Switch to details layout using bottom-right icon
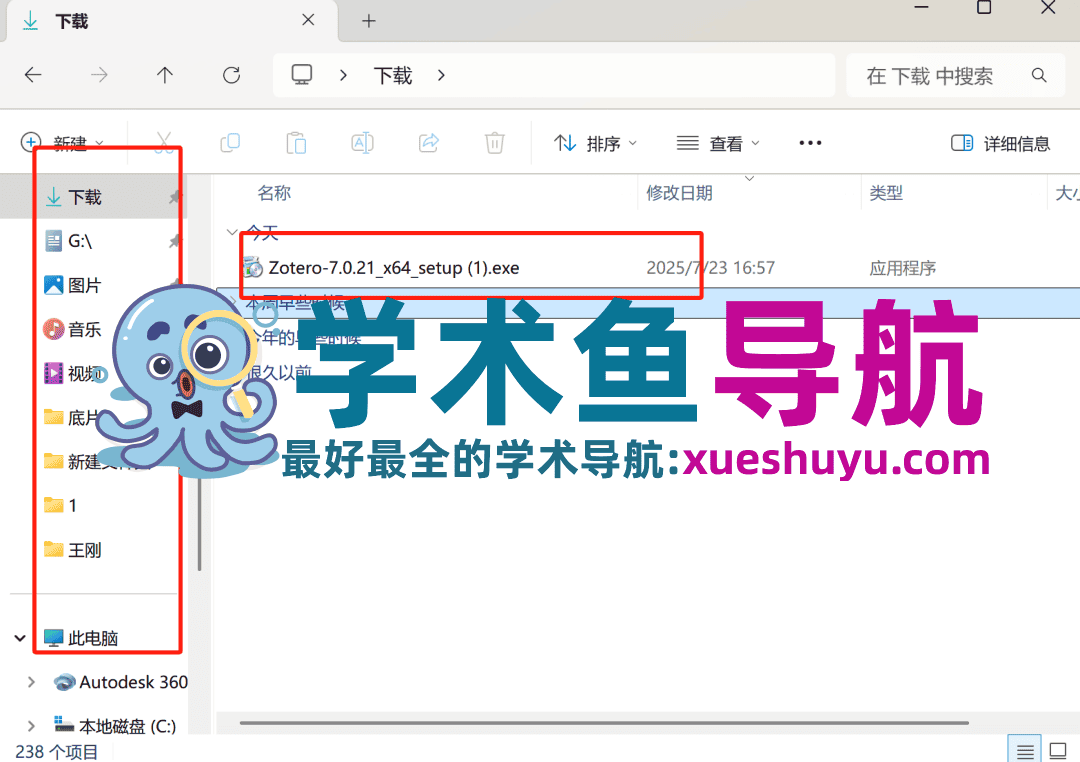 point(1024,748)
